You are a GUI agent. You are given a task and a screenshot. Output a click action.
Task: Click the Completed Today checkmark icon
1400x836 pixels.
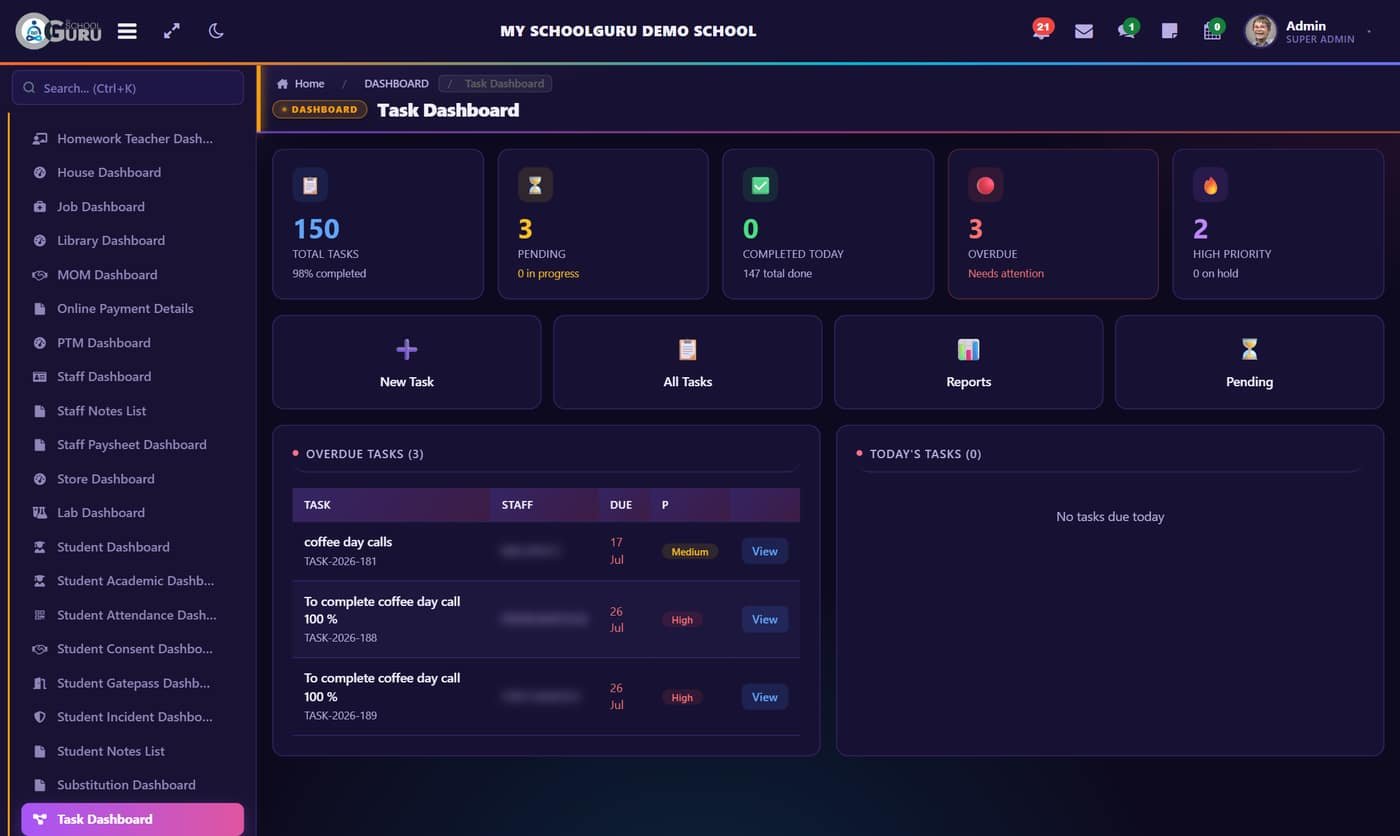760,185
